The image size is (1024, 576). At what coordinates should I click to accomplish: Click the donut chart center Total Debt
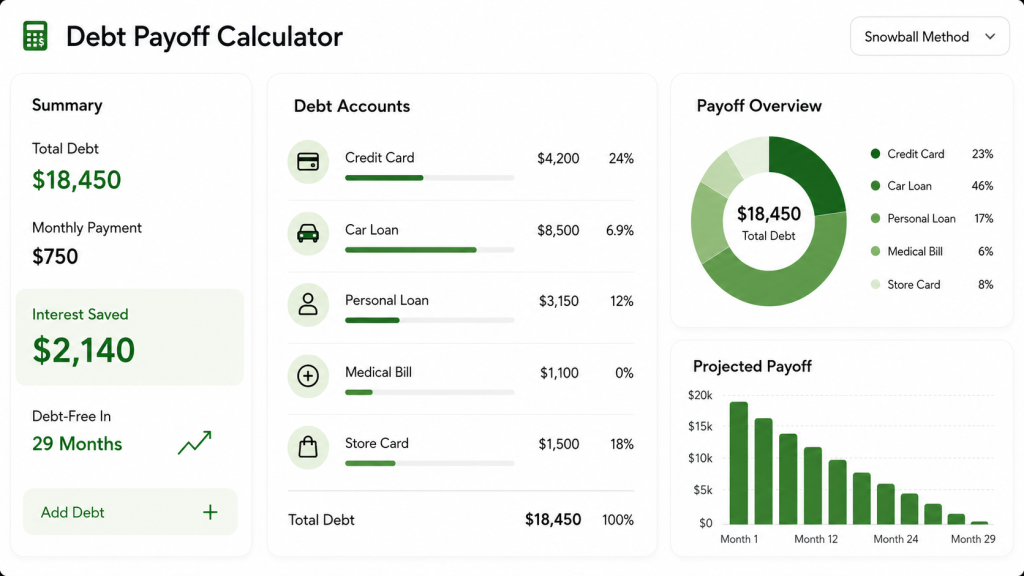point(769,222)
